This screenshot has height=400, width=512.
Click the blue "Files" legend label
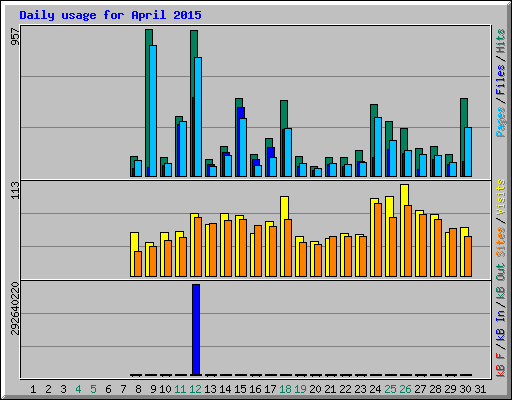(x=501, y=80)
